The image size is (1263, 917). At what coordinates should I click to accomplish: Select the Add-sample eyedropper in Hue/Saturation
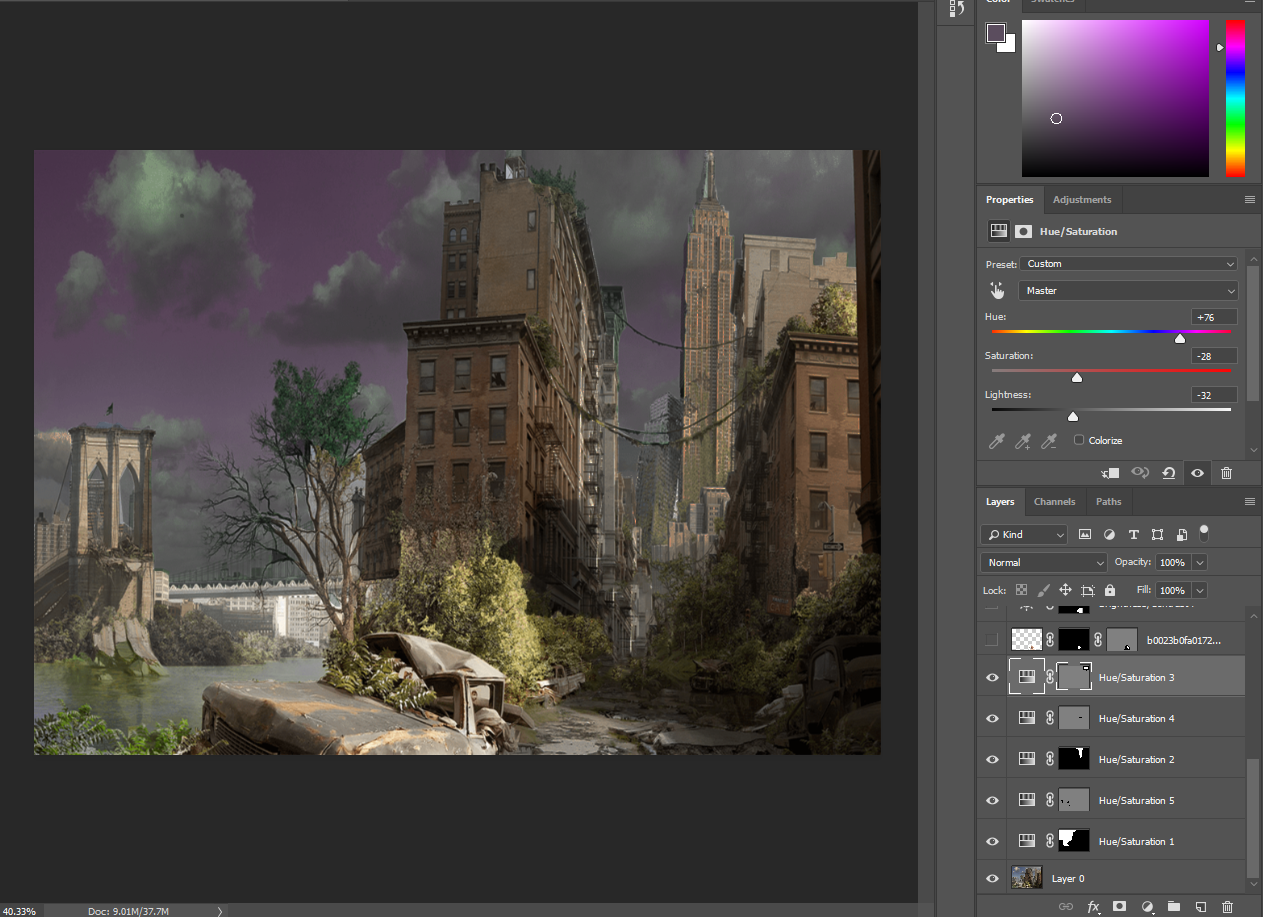1022,440
